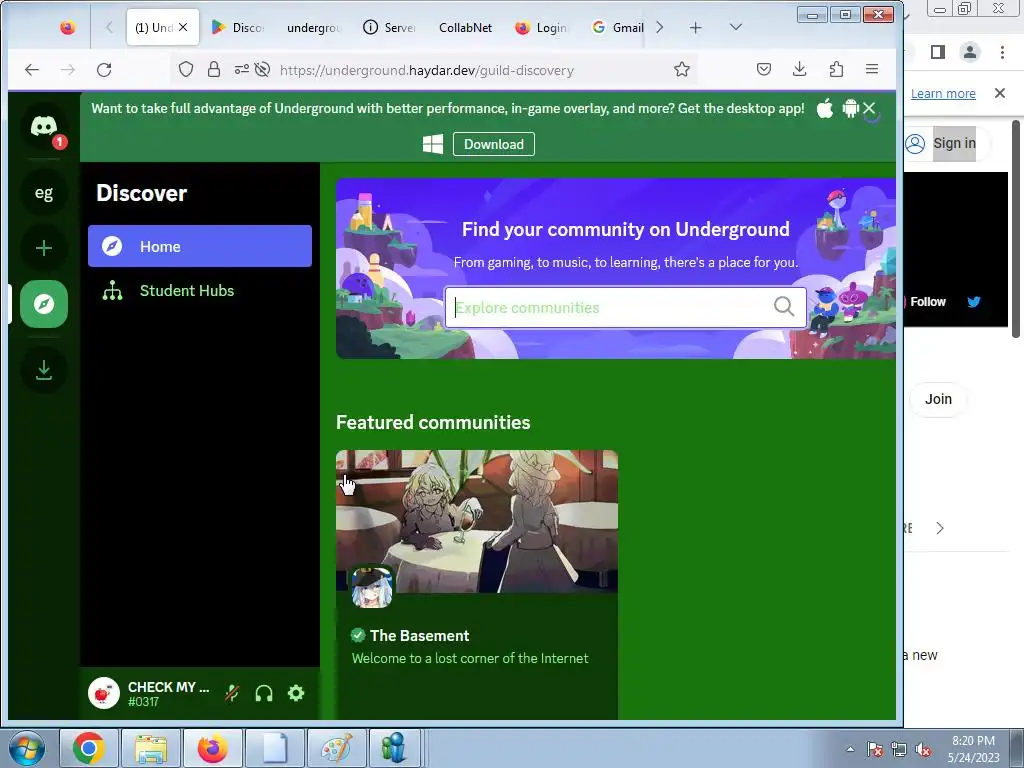This screenshot has width=1024, height=768.
Task: Switch to the undergrou tab
Action: pyautogui.click(x=313, y=27)
